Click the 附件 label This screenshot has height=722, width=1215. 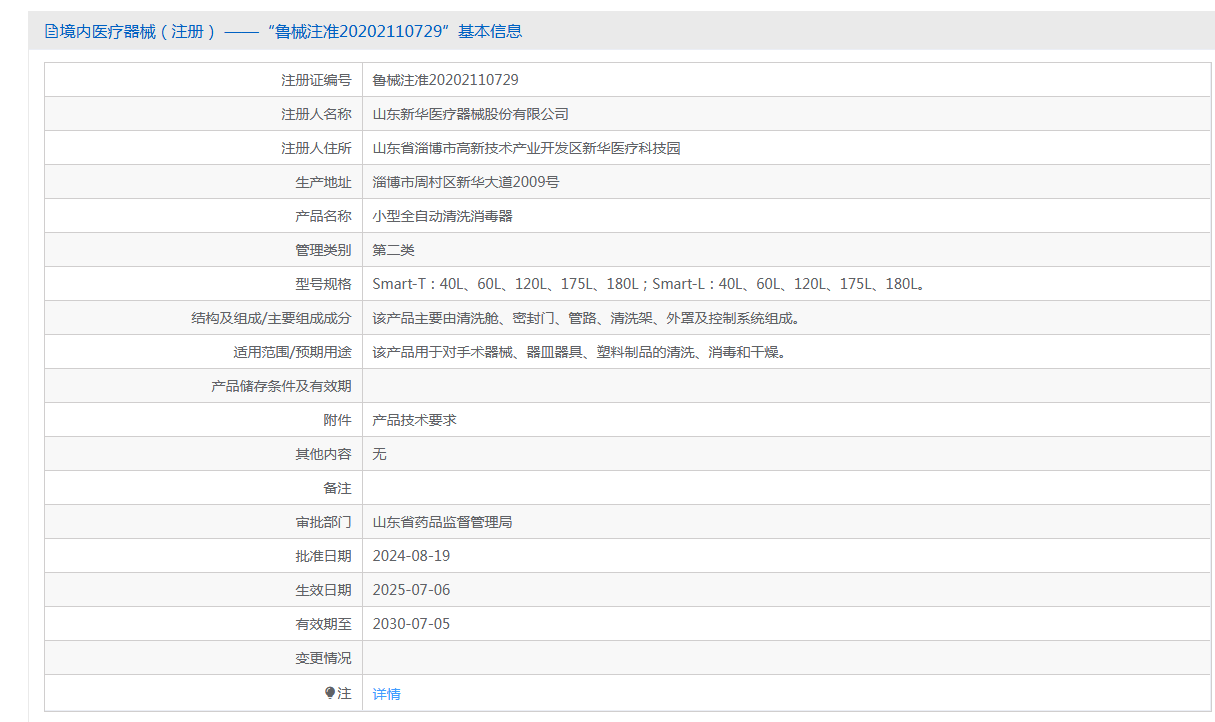(337, 420)
